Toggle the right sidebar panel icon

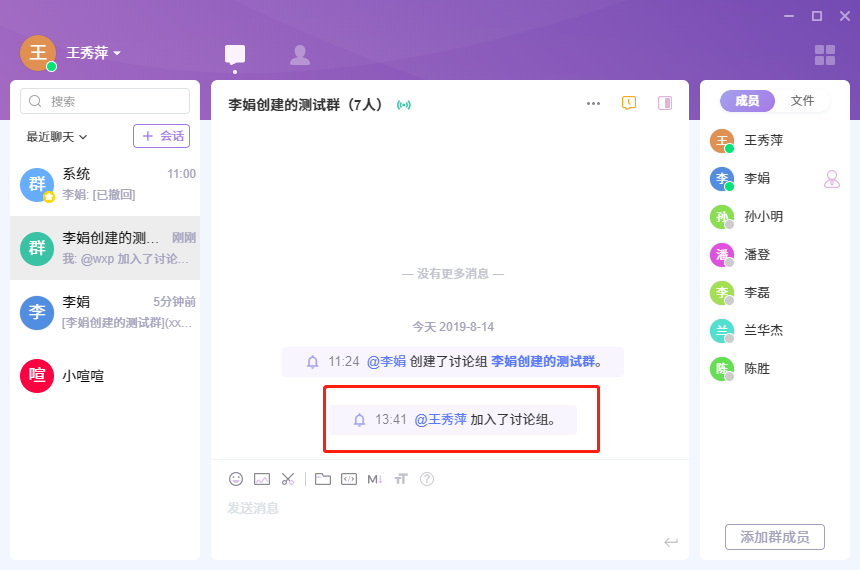[664, 103]
